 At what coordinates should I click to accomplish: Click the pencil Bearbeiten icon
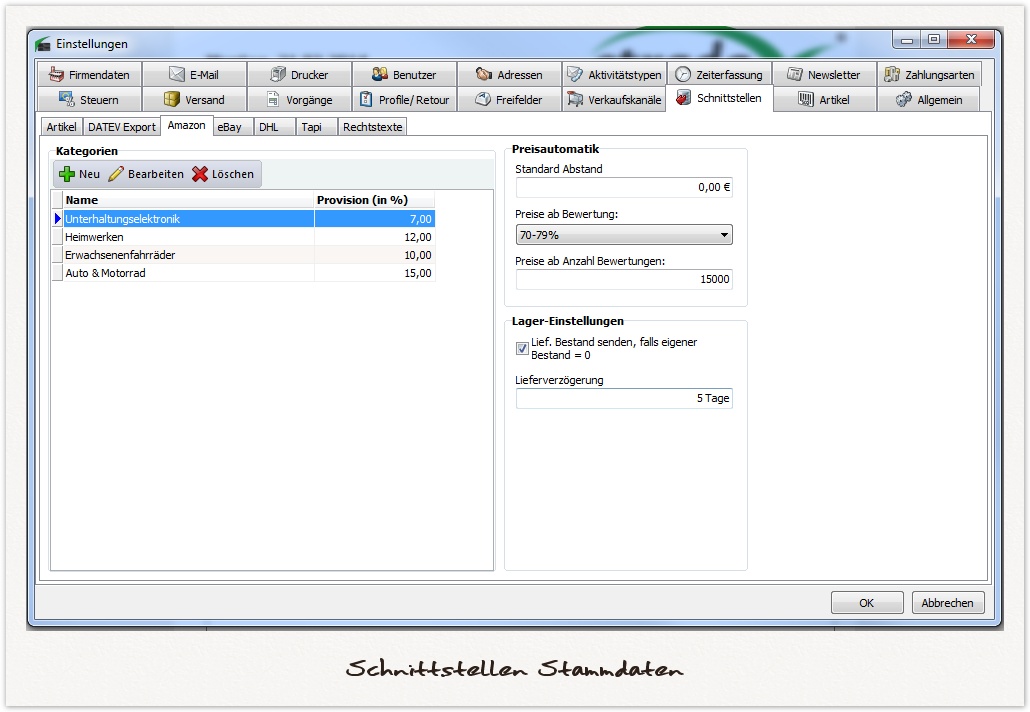116,174
